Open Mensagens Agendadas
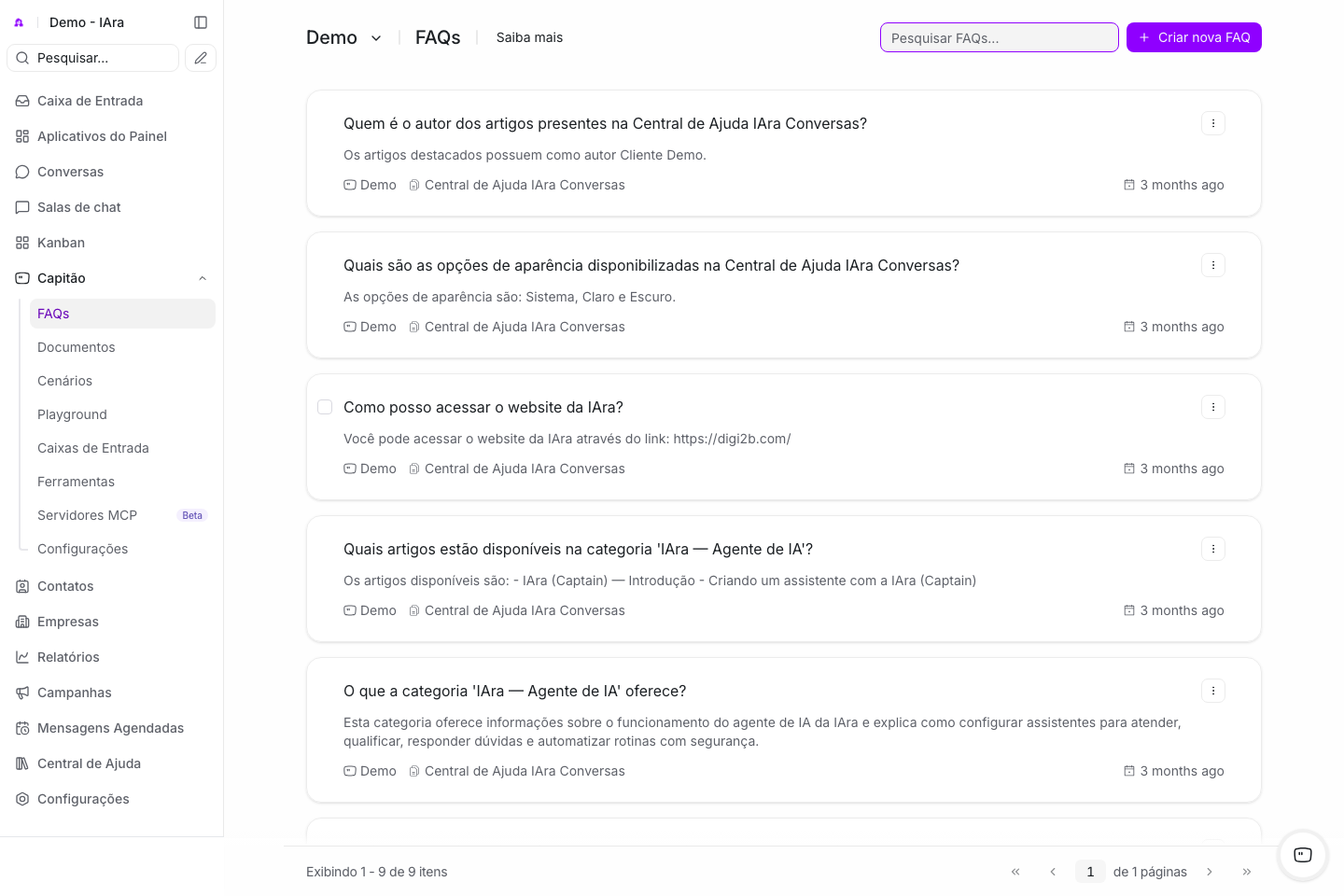This screenshot has width=1344, height=896. click(112, 728)
